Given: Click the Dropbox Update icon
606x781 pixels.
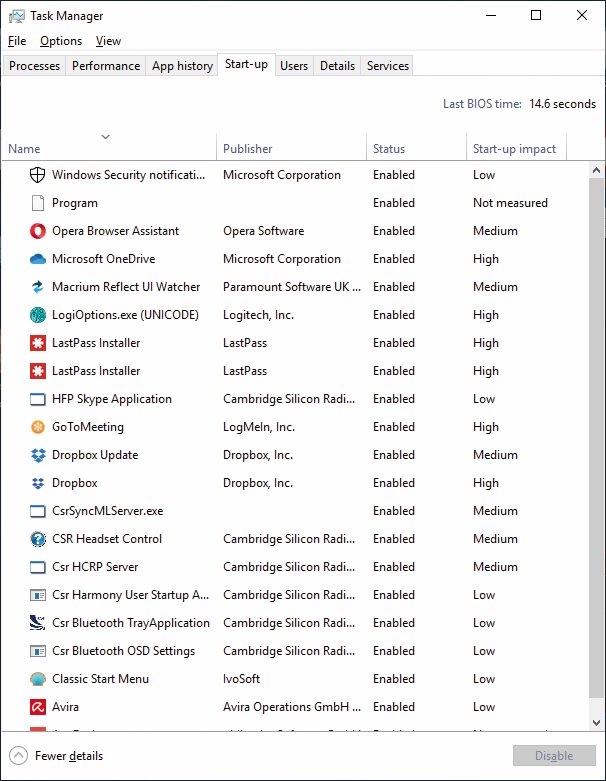Looking at the screenshot, I should 37,455.
